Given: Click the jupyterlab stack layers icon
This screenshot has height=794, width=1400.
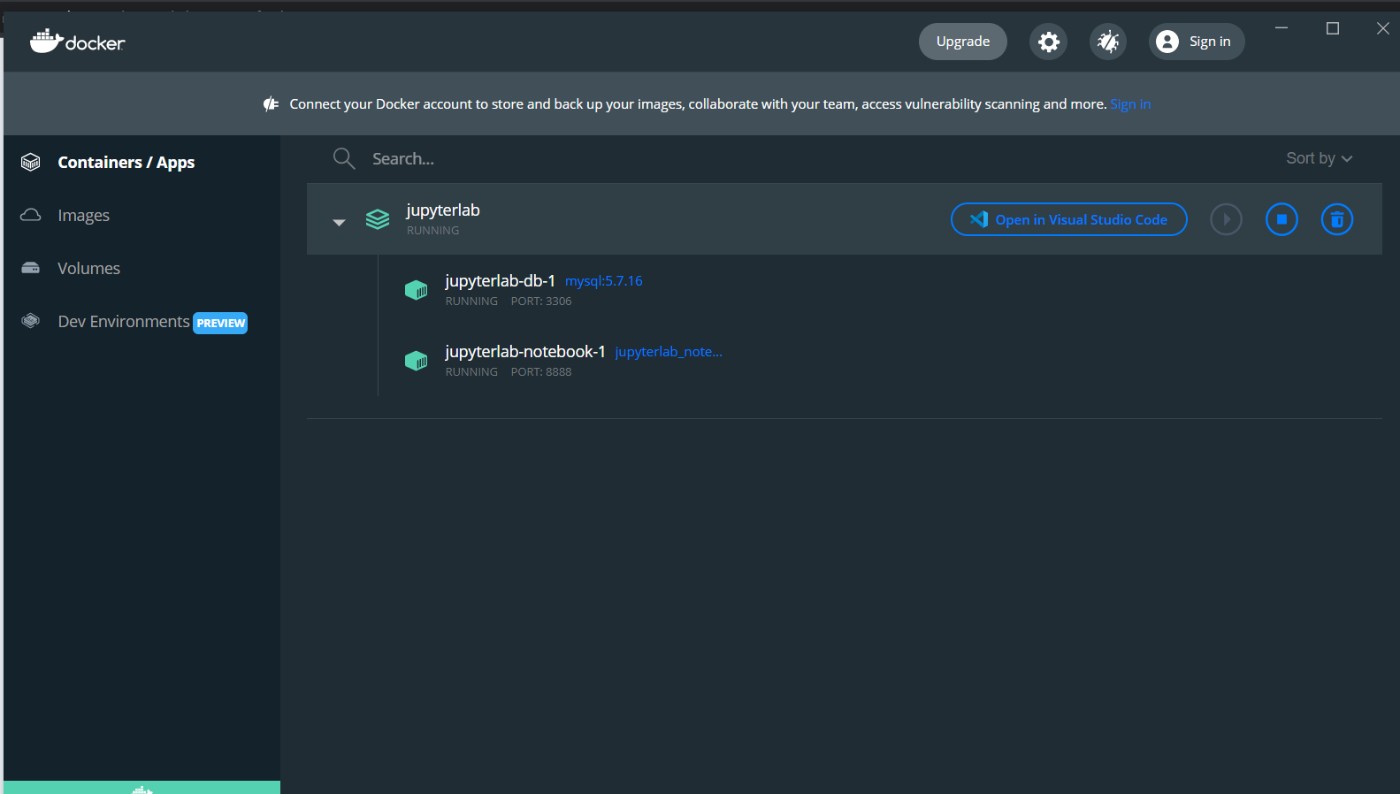Looking at the screenshot, I should tap(377, 220).
